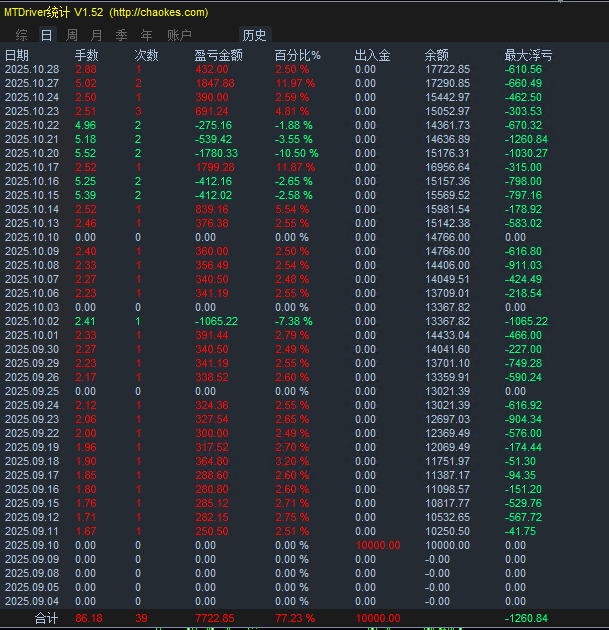Select date 2025.10.13
This screenshot has width=609, height=630.
32,223
